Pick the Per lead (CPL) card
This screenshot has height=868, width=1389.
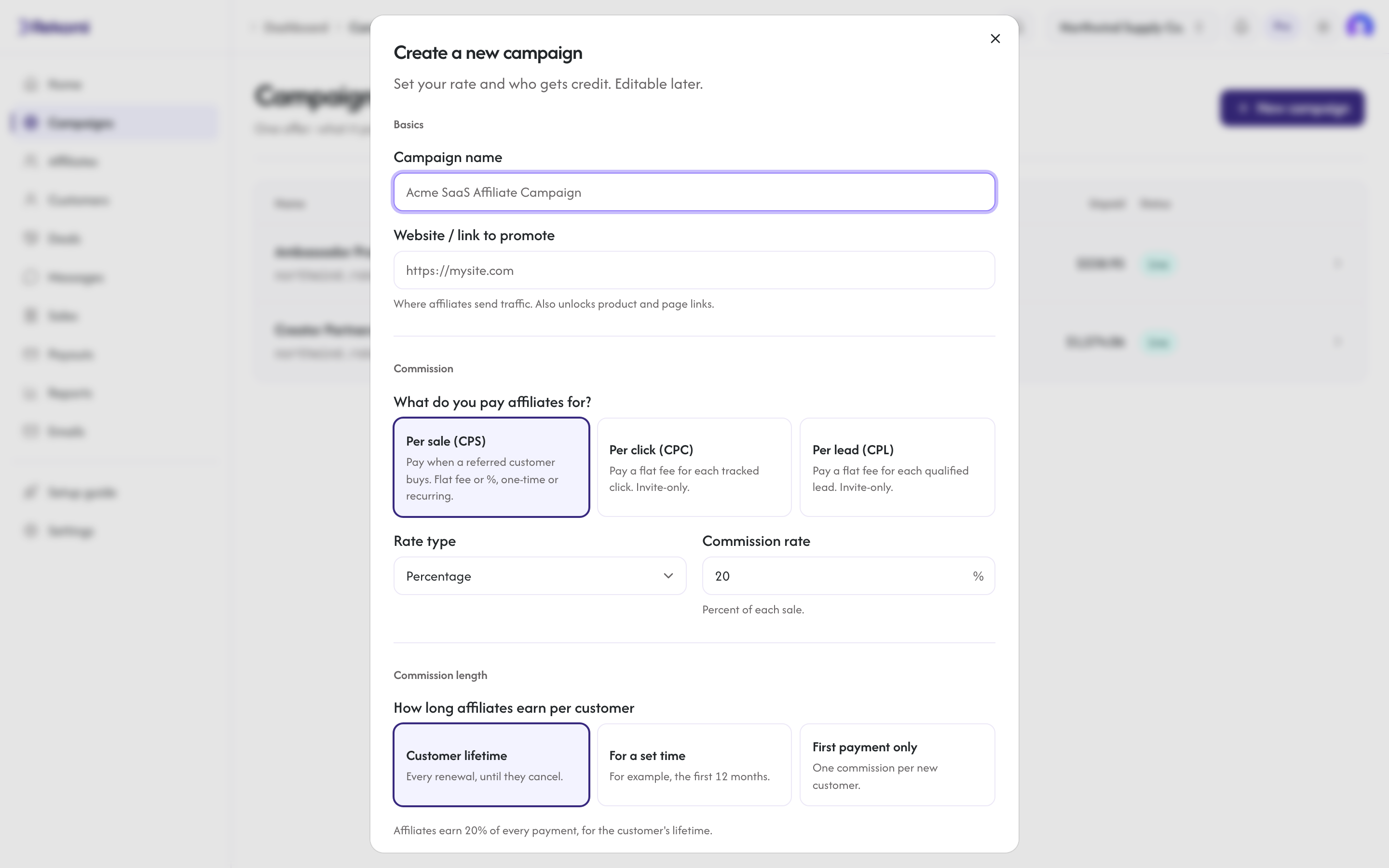(x=897, y=467)
